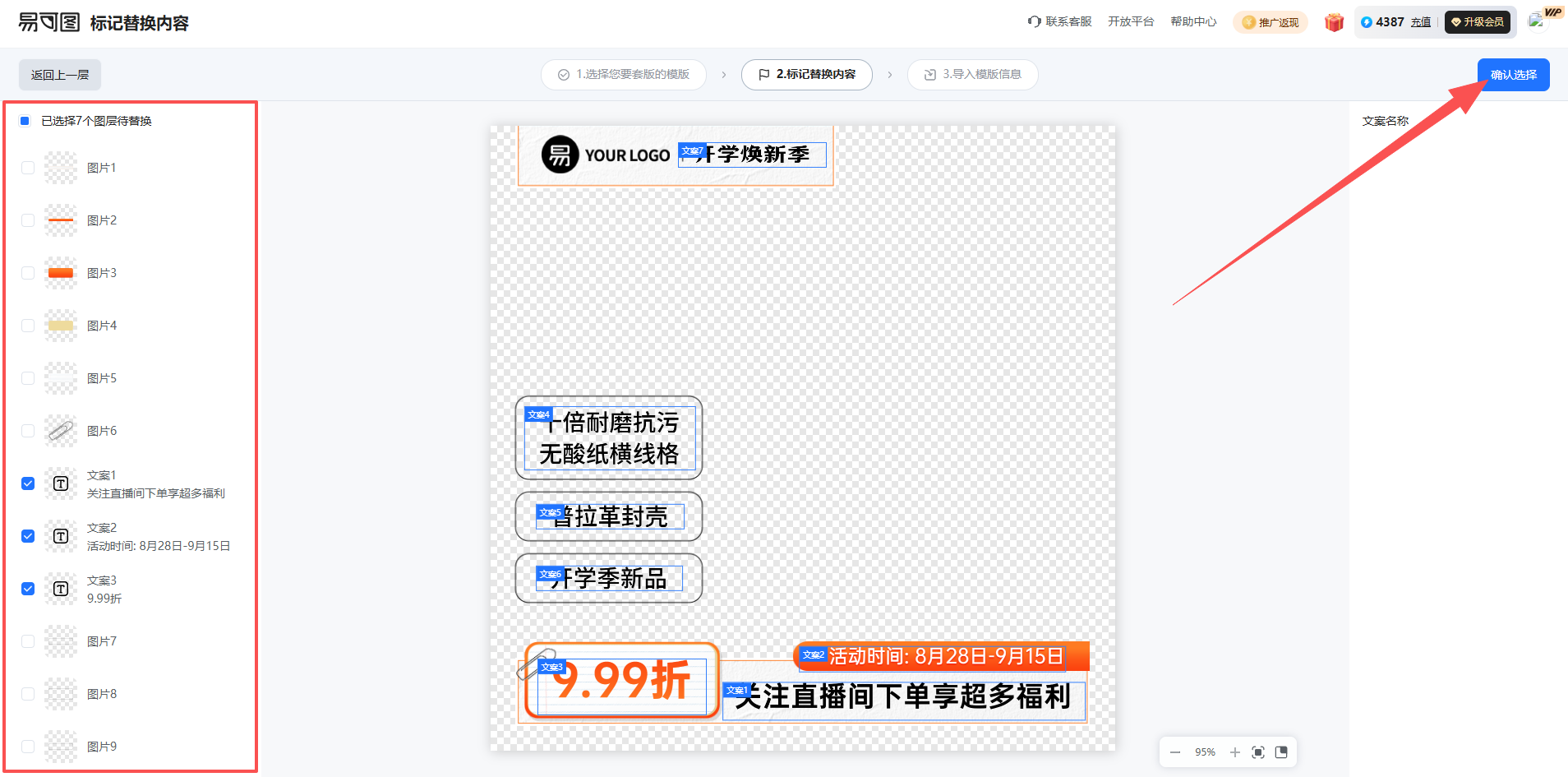
Task: Click the fit-to-screen icon in zoom bar
Action: (1258, 752)
